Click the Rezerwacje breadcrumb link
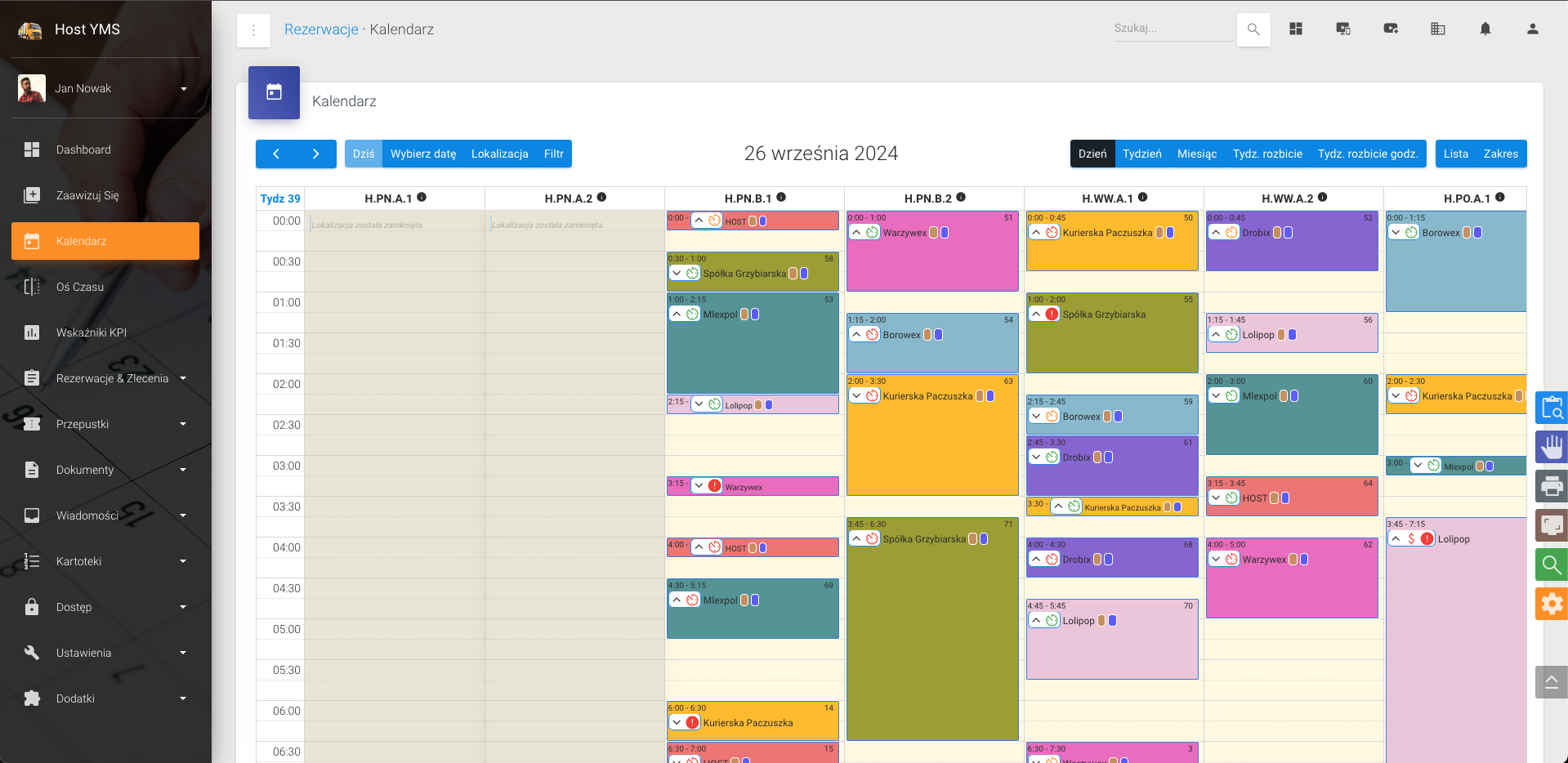This screenshot has width=1568, height=763. 321,29
